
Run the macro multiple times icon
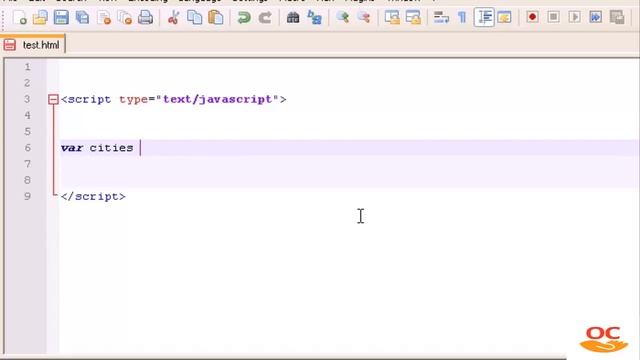[x=596, y=17]
